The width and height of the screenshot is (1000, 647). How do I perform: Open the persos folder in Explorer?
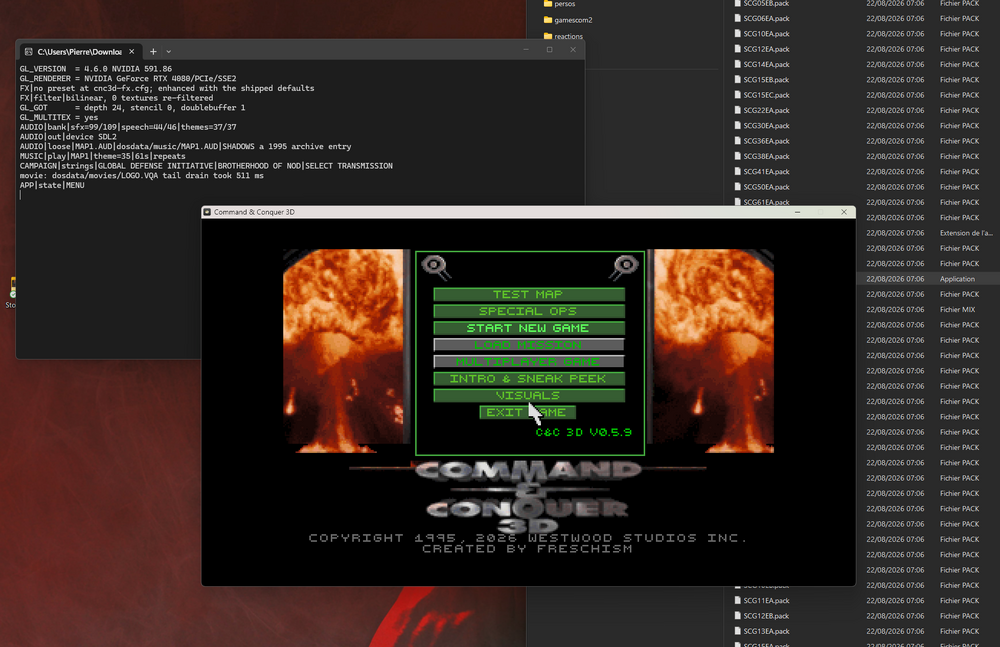(559, 4)
